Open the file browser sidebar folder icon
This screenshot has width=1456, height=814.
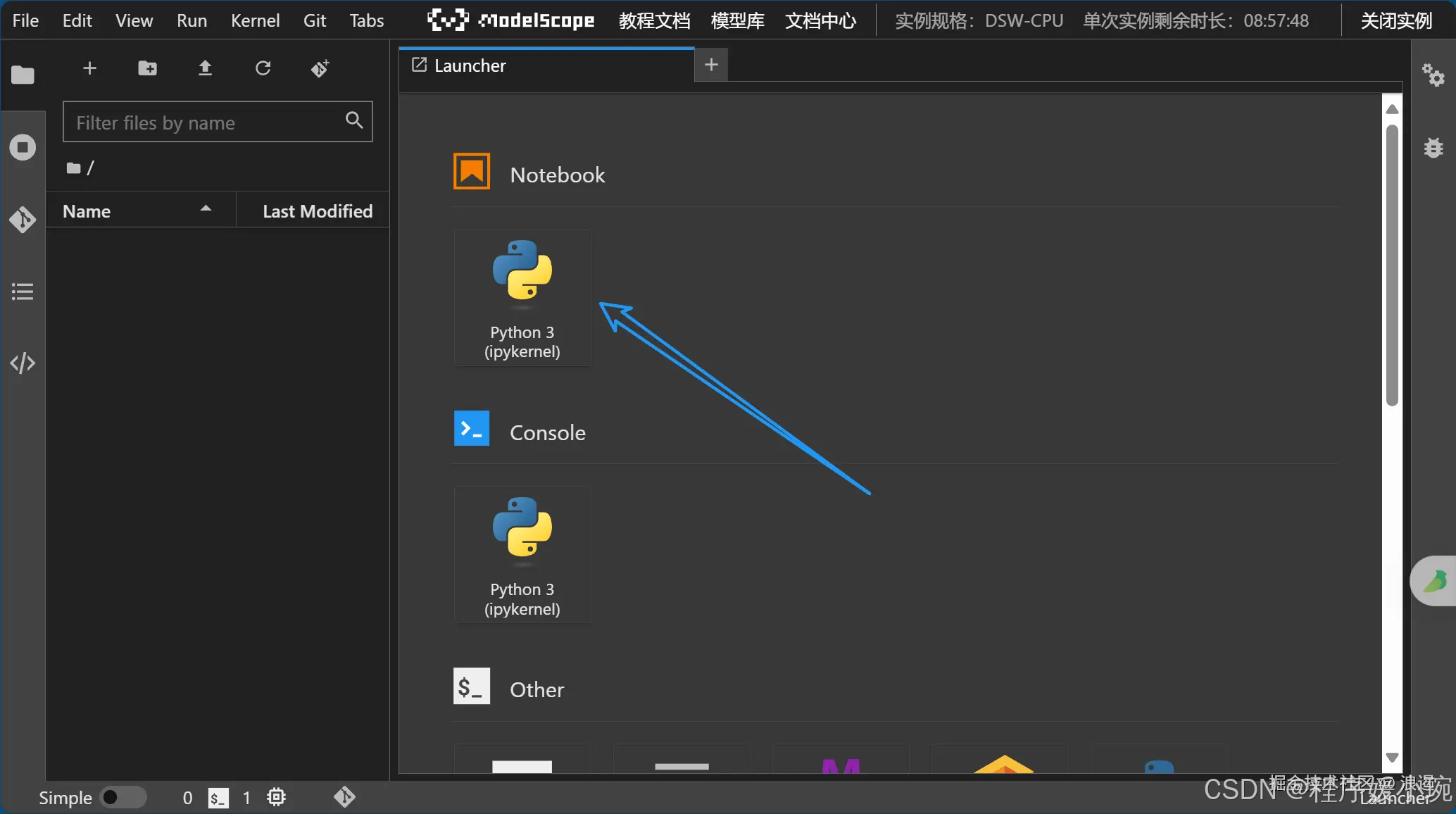click(x=23, y=75)
